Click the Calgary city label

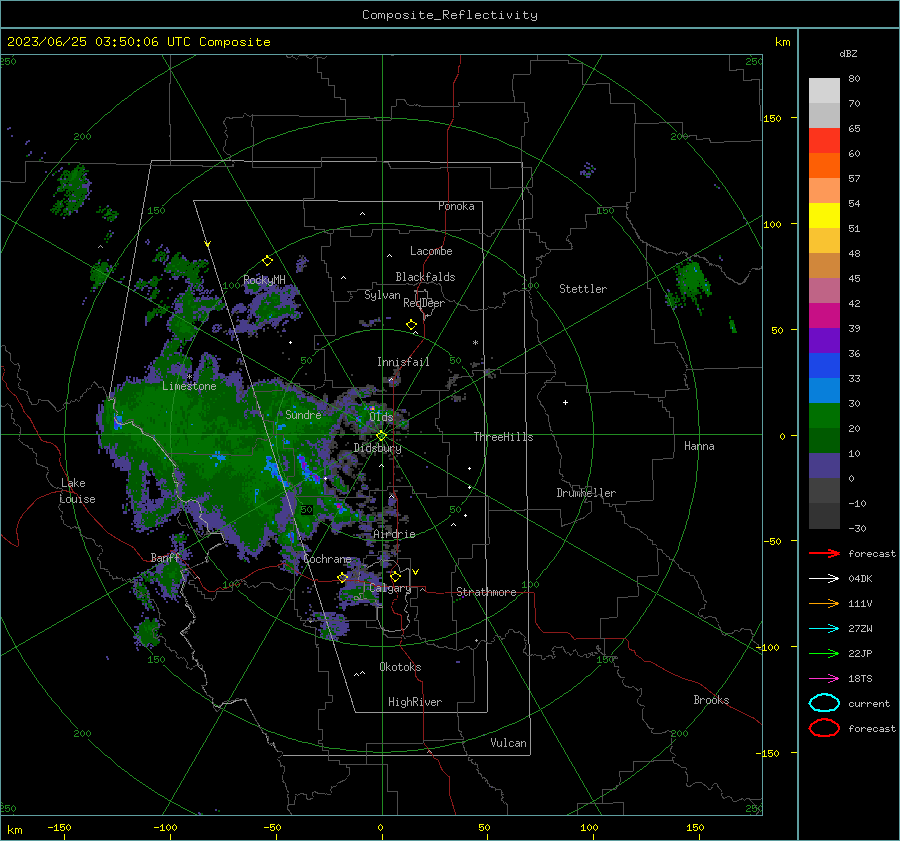390,588
